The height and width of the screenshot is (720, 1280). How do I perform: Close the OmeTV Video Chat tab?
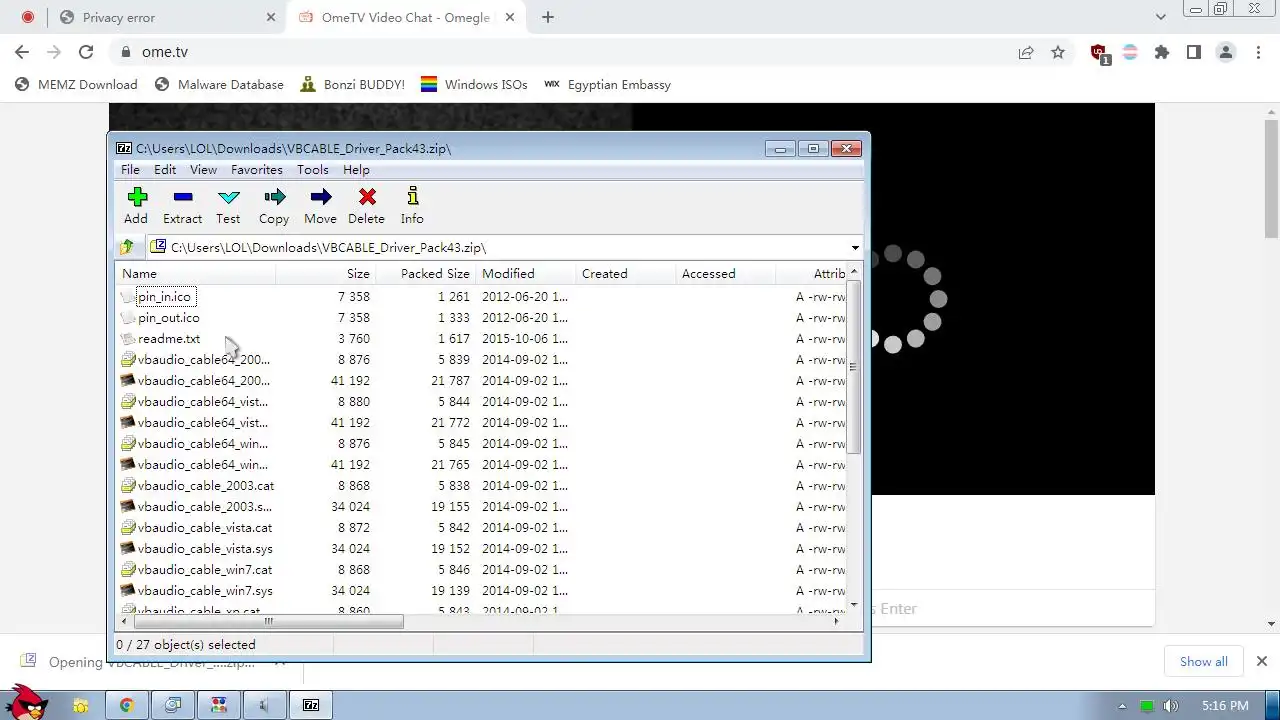(x=510, y=17)
